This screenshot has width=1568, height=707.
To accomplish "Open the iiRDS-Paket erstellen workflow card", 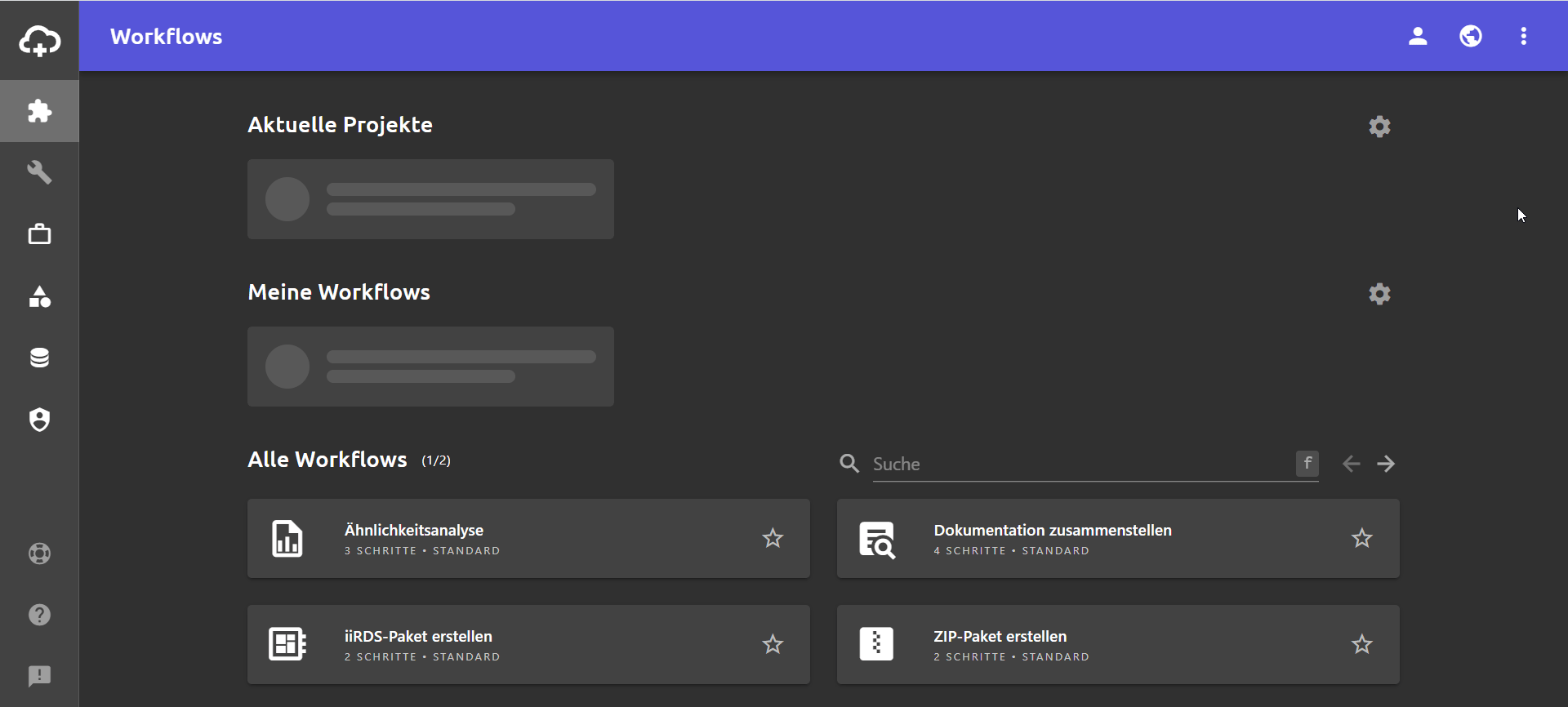I will click(528, 644).
